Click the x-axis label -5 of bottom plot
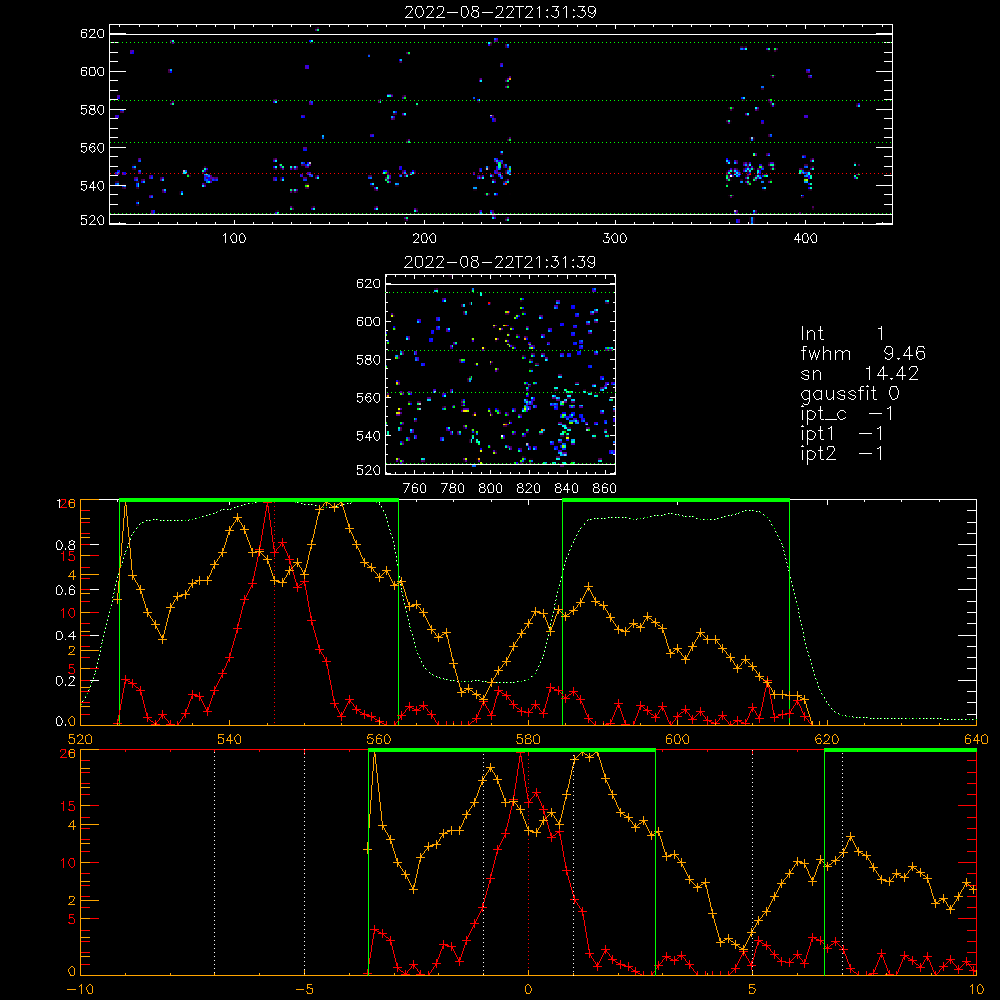 point(304,989)
